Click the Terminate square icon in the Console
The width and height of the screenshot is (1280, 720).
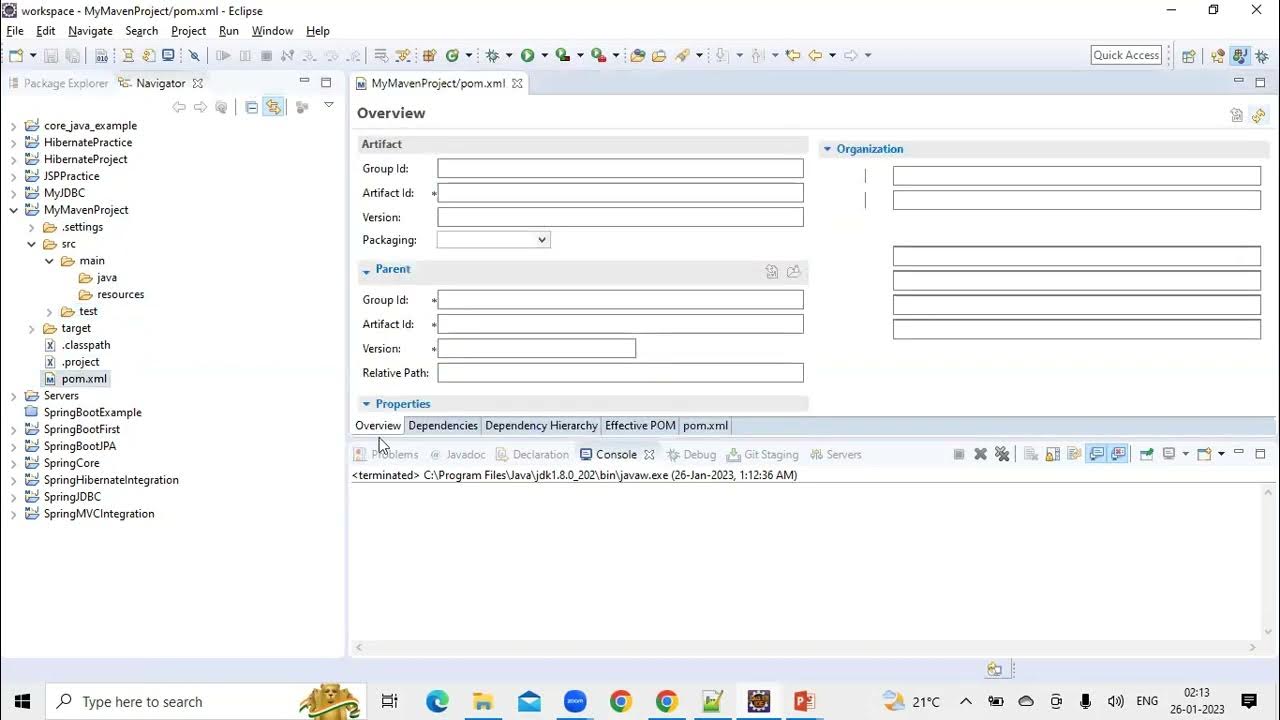click(958, 454)
